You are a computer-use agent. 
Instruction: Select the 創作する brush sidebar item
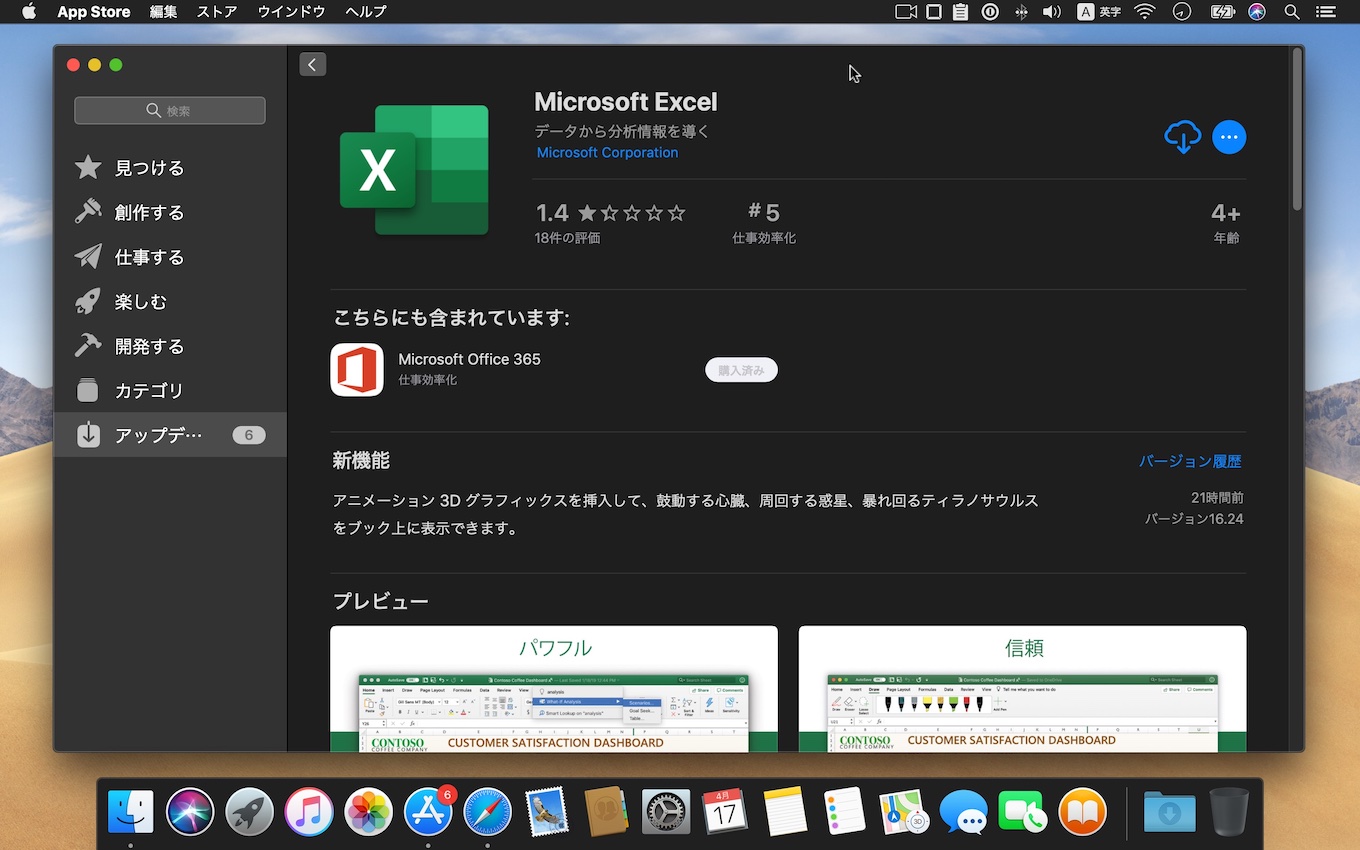coord(170,212)
